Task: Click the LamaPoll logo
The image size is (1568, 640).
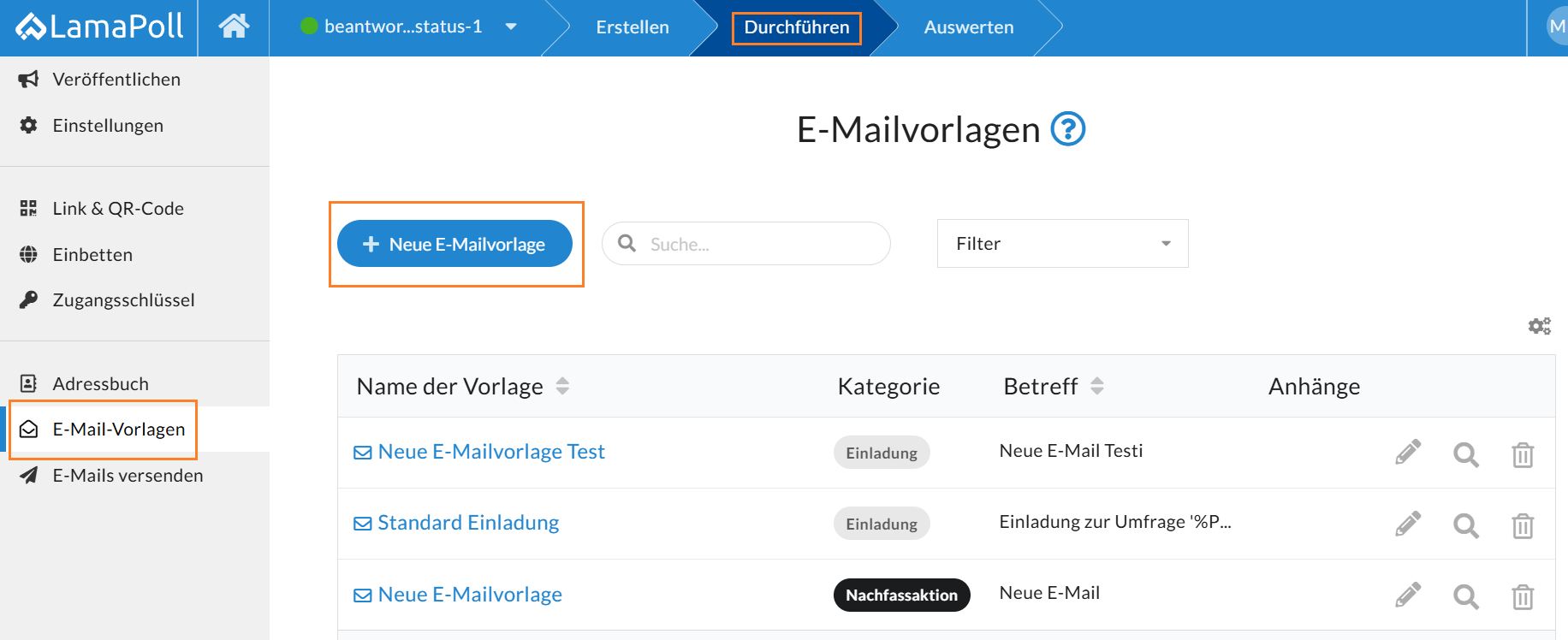Action: (99, 27)
